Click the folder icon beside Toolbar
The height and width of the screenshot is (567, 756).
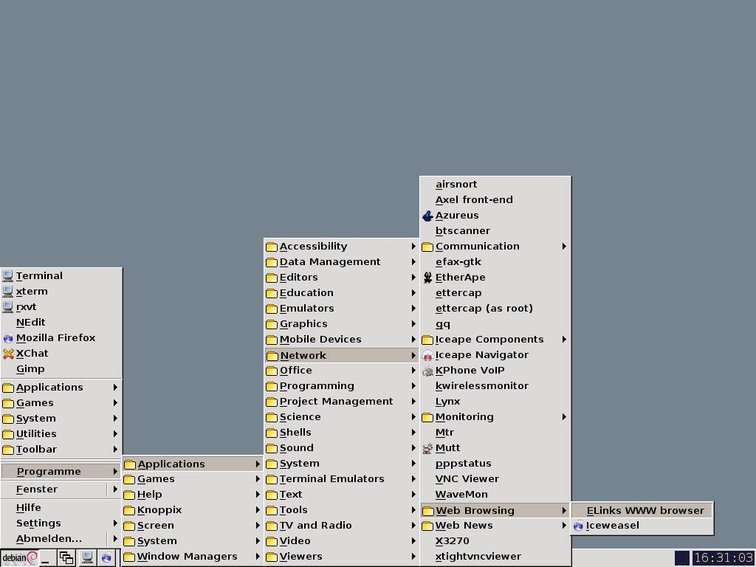tap(8, 450)
